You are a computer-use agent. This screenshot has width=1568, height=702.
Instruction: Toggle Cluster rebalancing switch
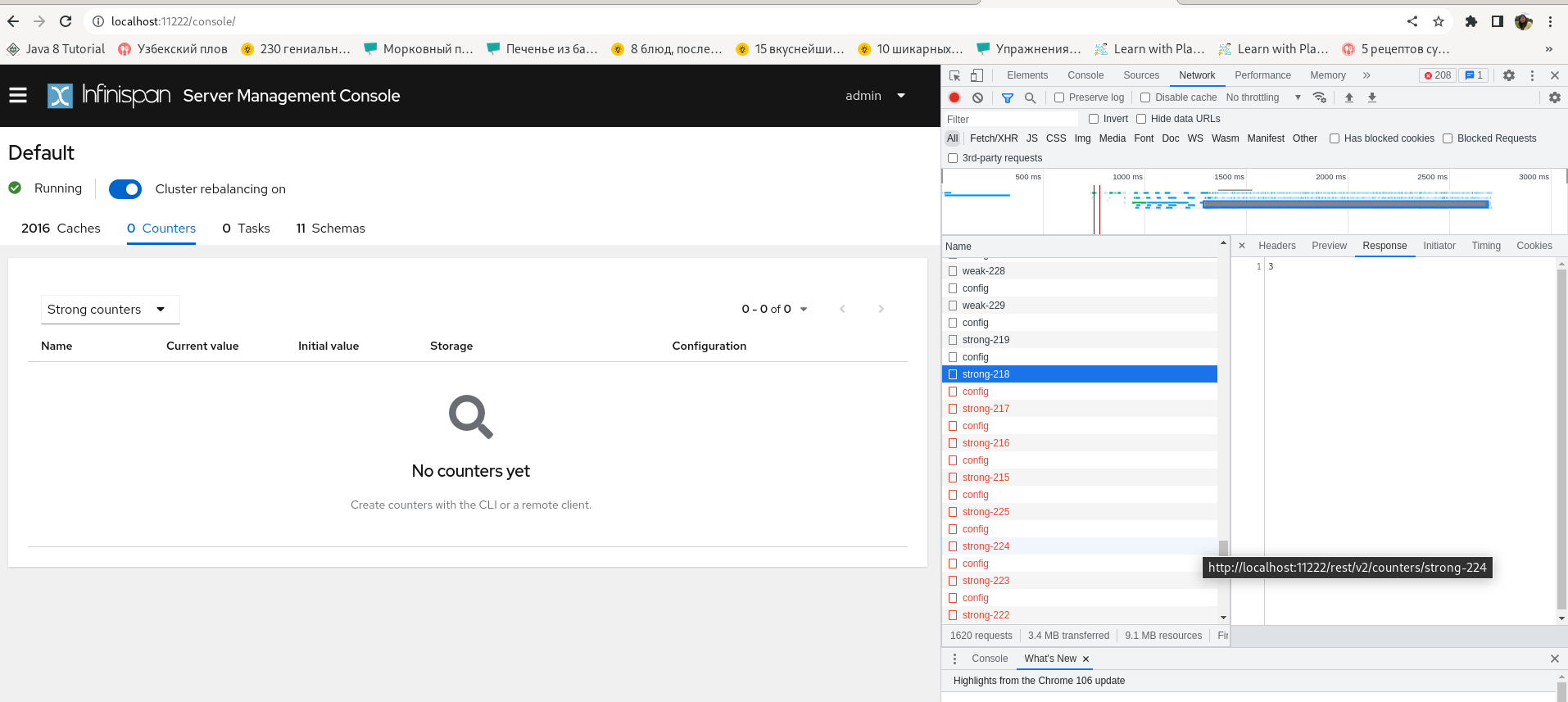tap(125, 189)
